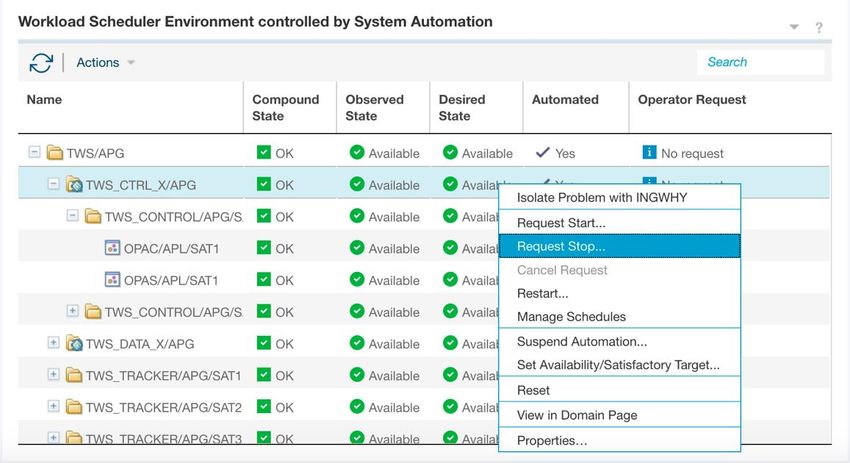
Task: Choose Suspend Automation... menu entry
Action: (x=619, y=342)
